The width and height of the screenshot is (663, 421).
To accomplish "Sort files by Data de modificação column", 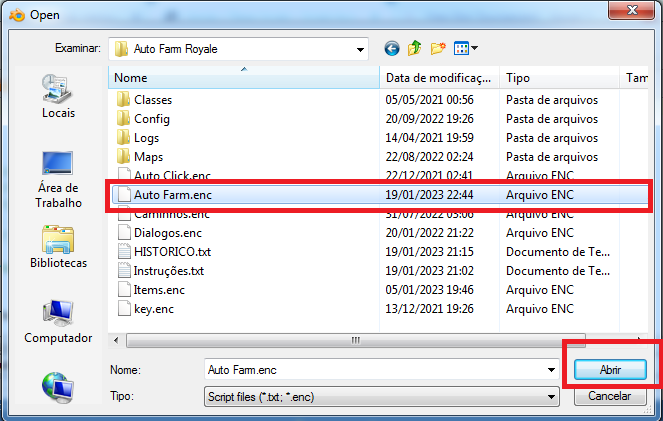I will coord(438,77).
